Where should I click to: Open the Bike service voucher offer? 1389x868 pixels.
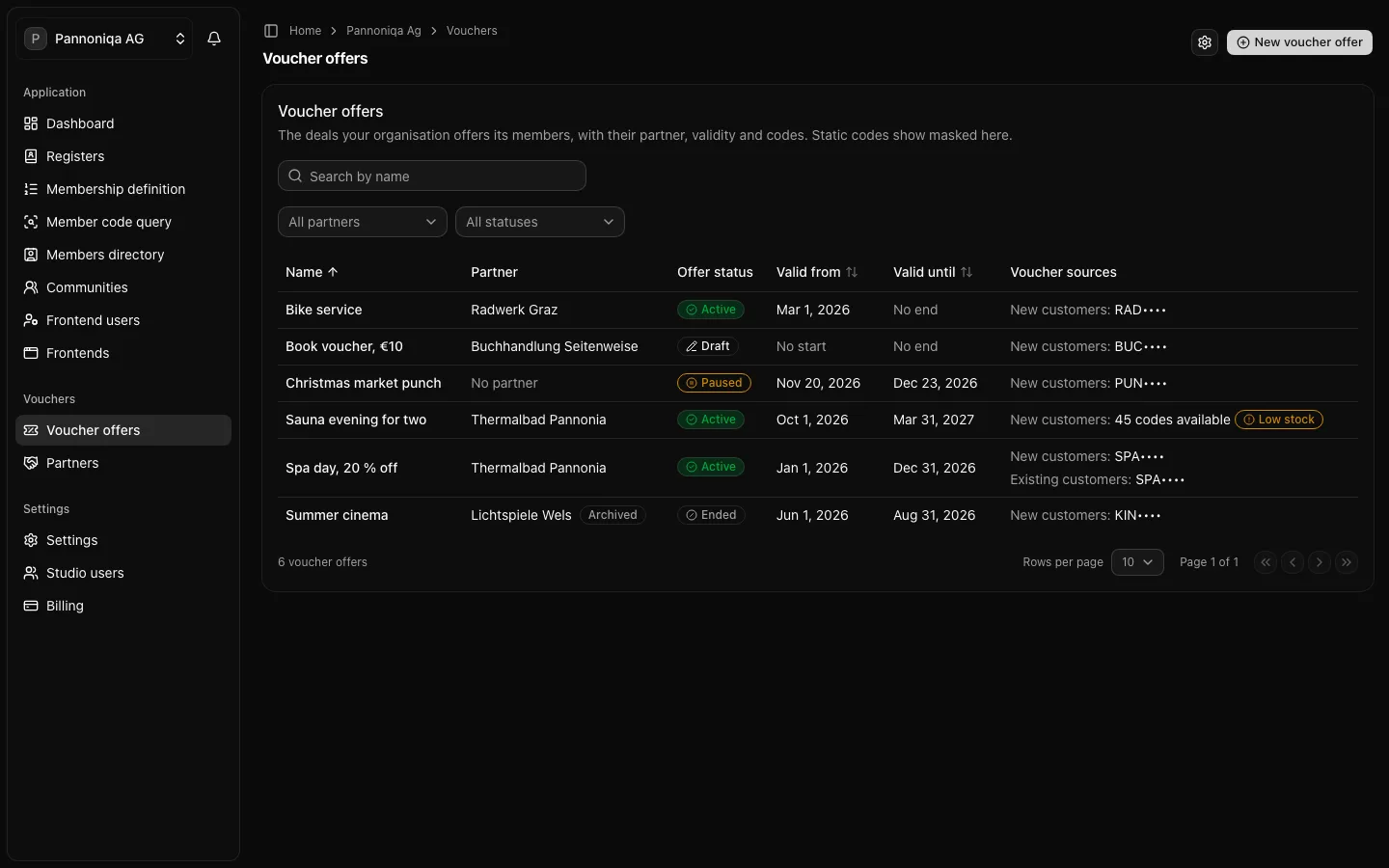(324, 310)
